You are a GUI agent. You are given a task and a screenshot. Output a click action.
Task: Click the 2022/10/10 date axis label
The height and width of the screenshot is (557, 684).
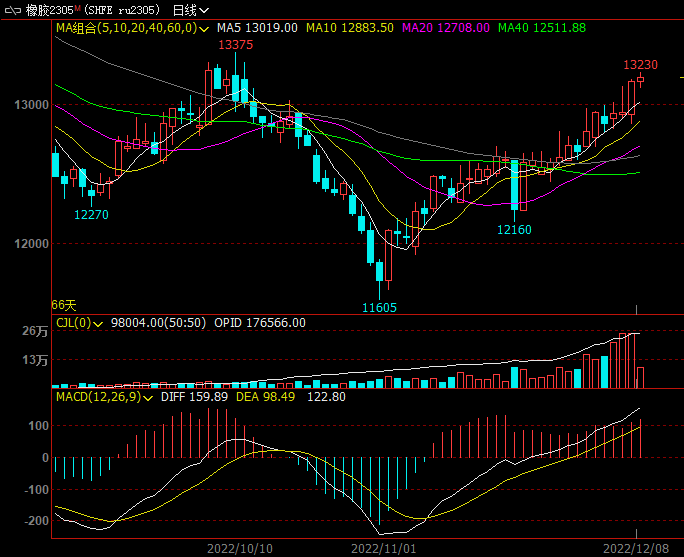(x=240, y=549)
